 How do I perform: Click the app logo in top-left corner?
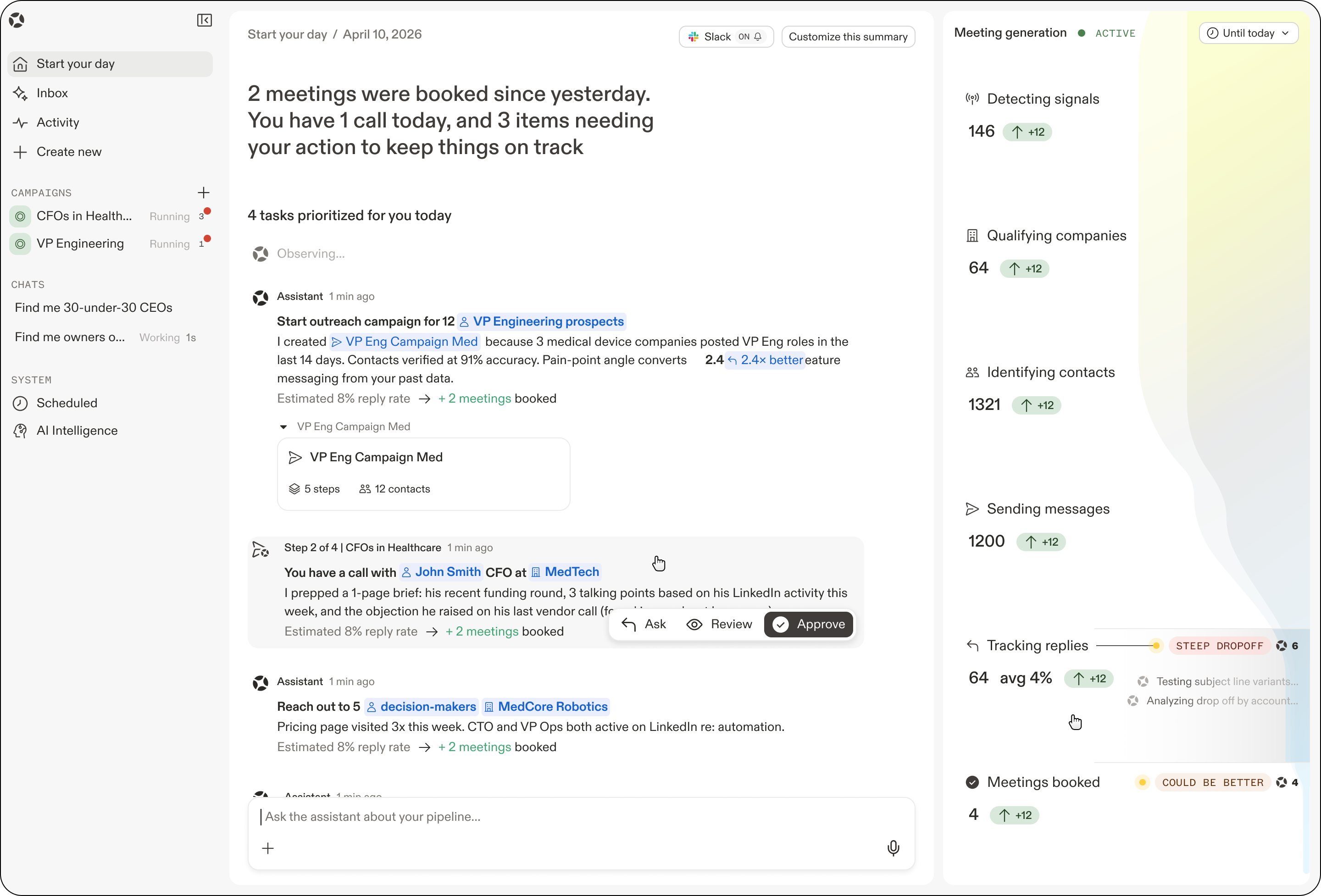pyautogui.click(x=17, y=21)
